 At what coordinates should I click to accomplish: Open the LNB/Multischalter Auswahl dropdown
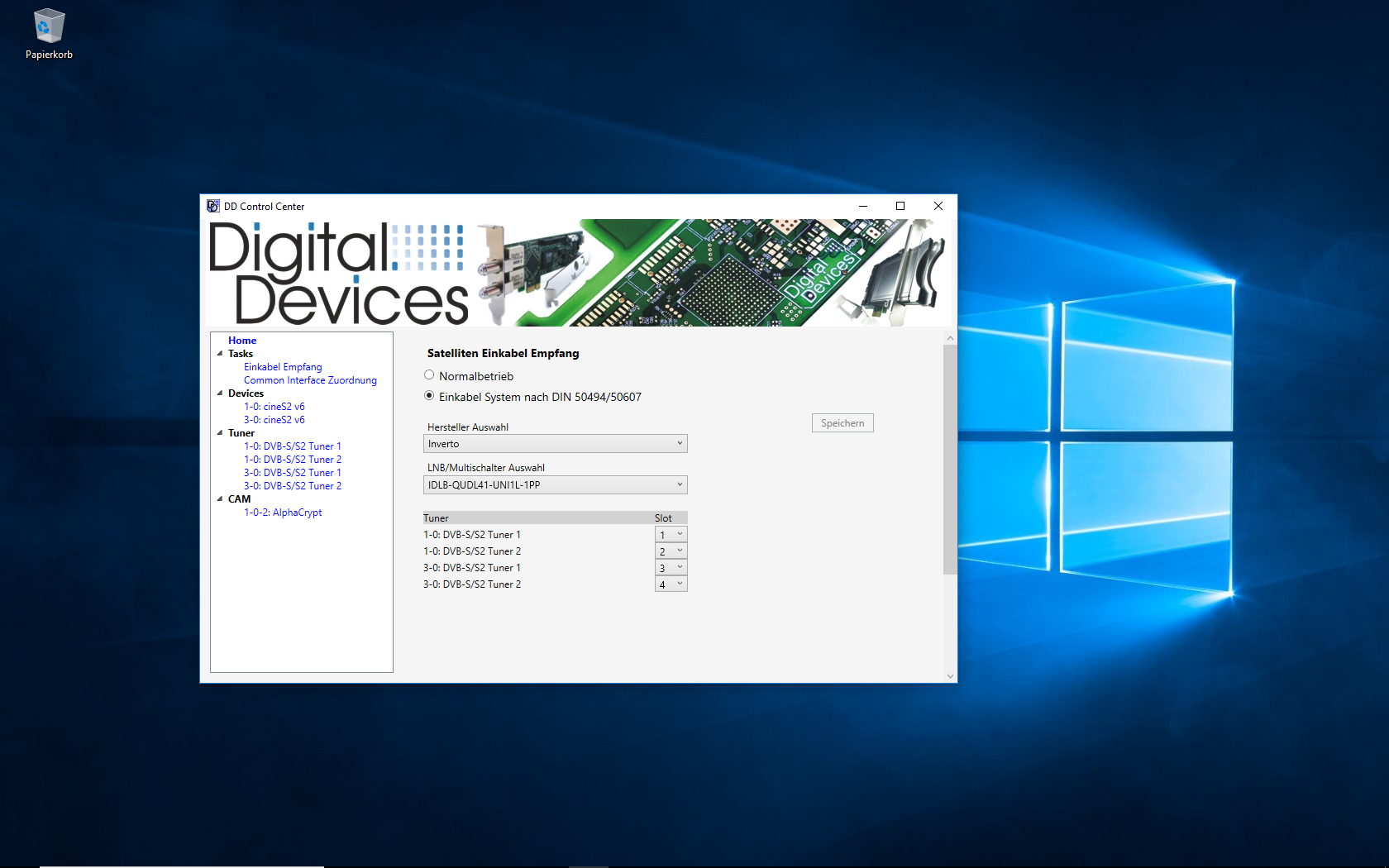[x=556, y=485]
